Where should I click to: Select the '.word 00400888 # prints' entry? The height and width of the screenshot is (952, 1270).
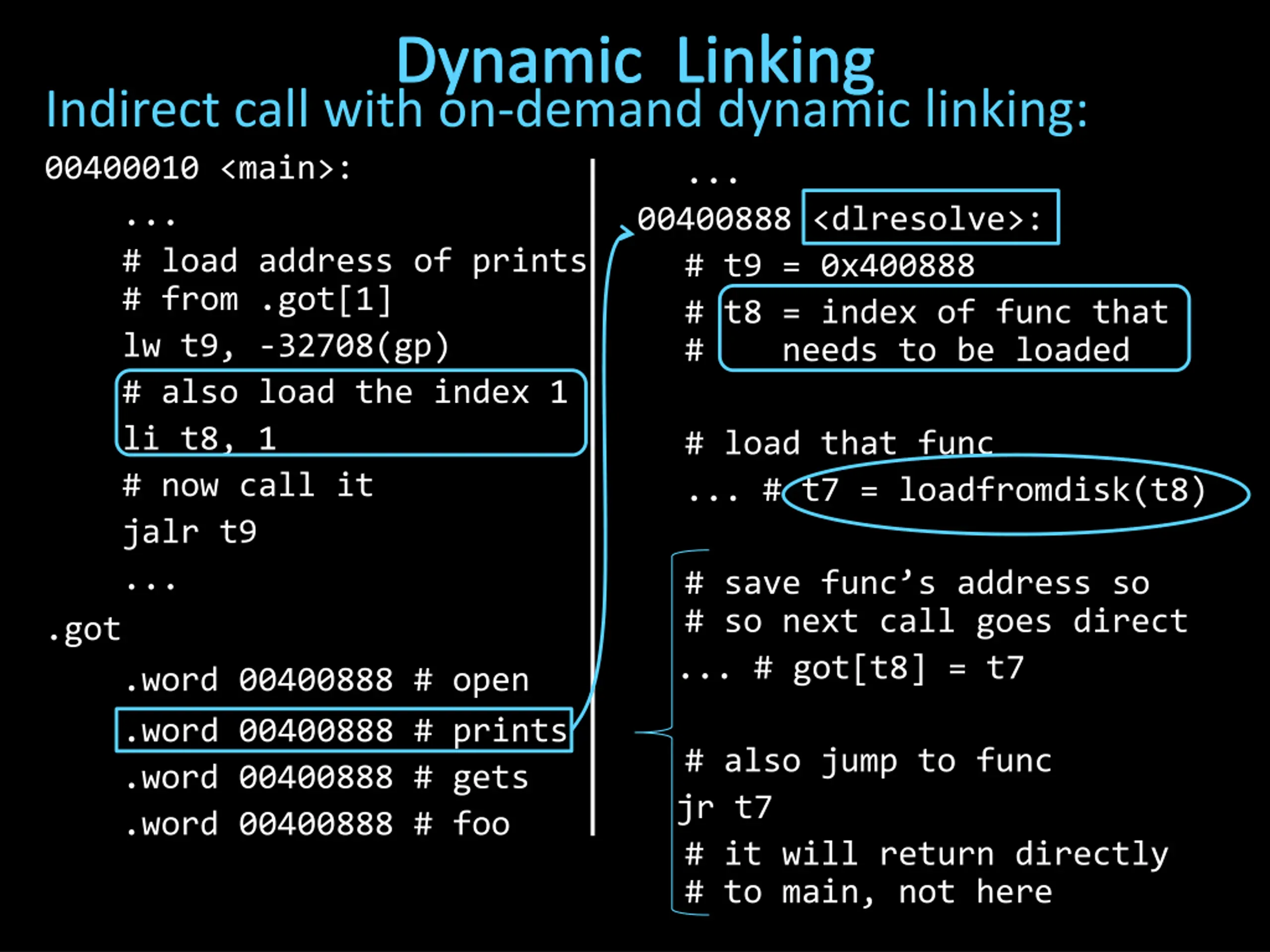(344, 730)
